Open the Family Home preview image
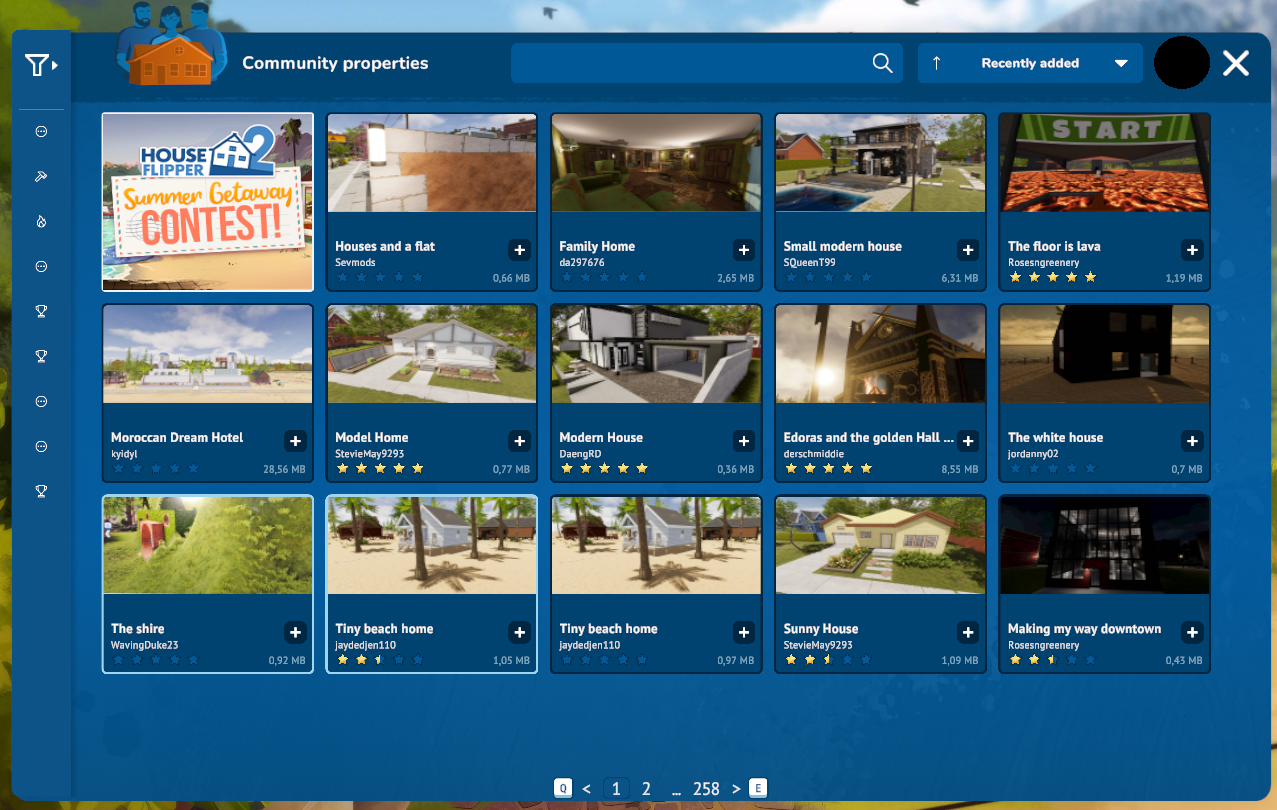Screen dimensions: 1277x810 (x=656, y=162)
